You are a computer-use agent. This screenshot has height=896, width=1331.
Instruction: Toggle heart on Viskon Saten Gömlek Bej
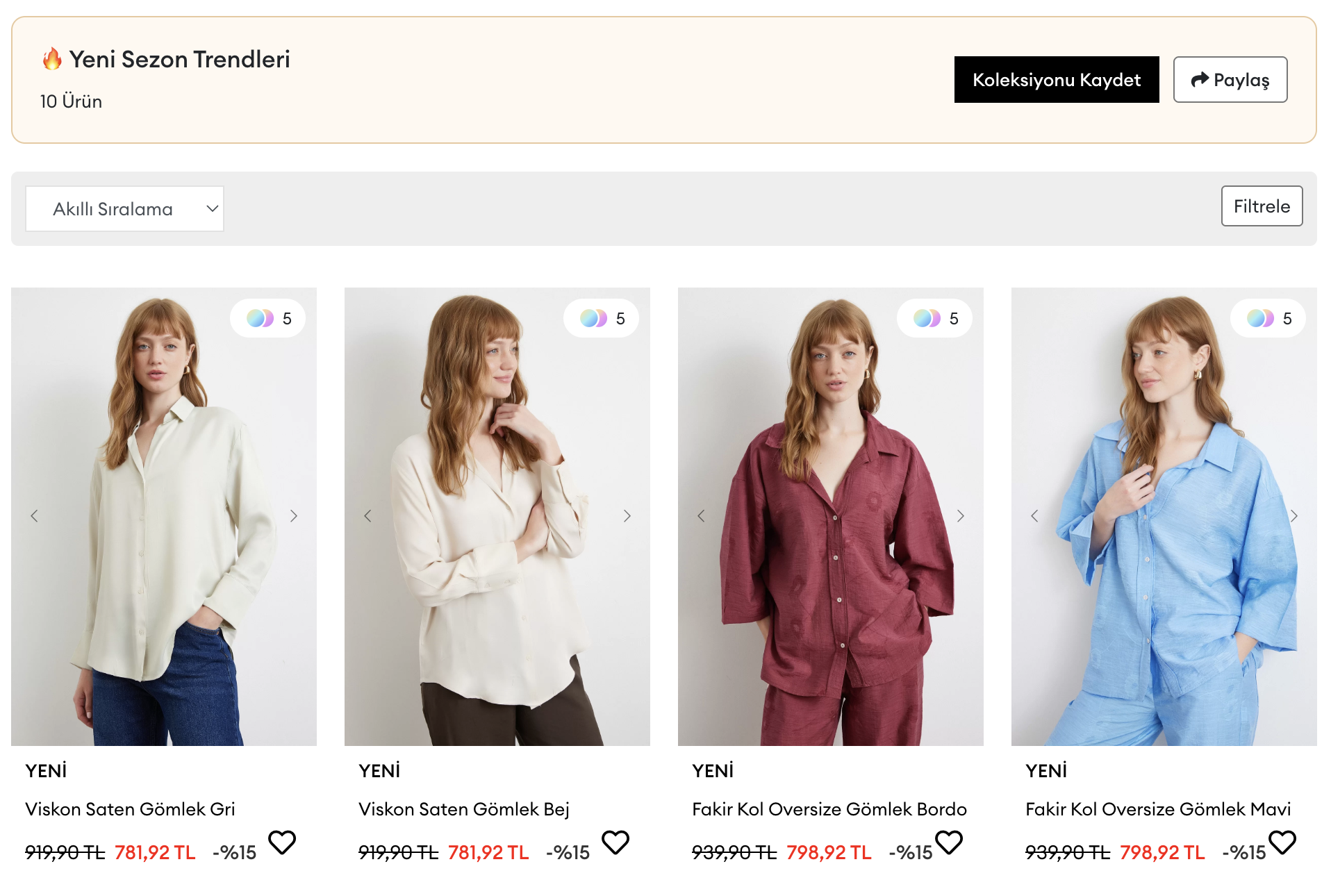point(615,843)
